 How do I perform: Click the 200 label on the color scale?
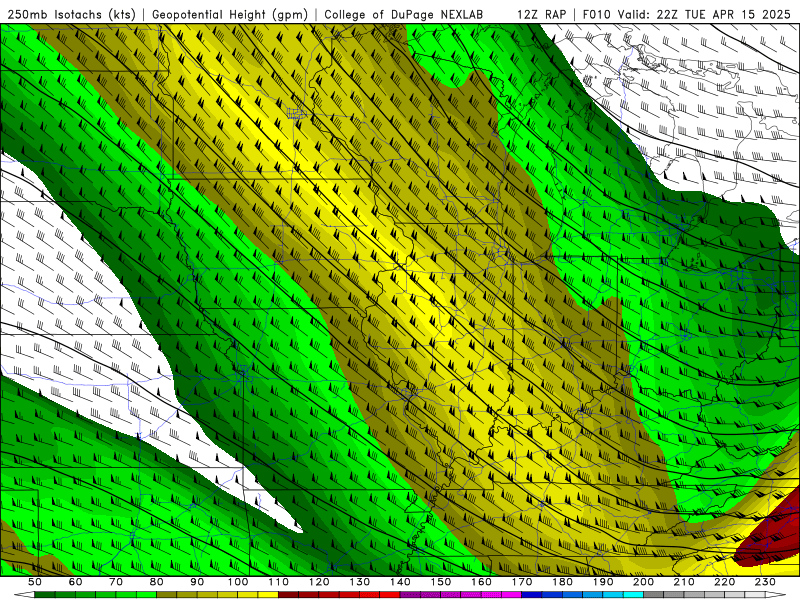(x=643, y=582)
